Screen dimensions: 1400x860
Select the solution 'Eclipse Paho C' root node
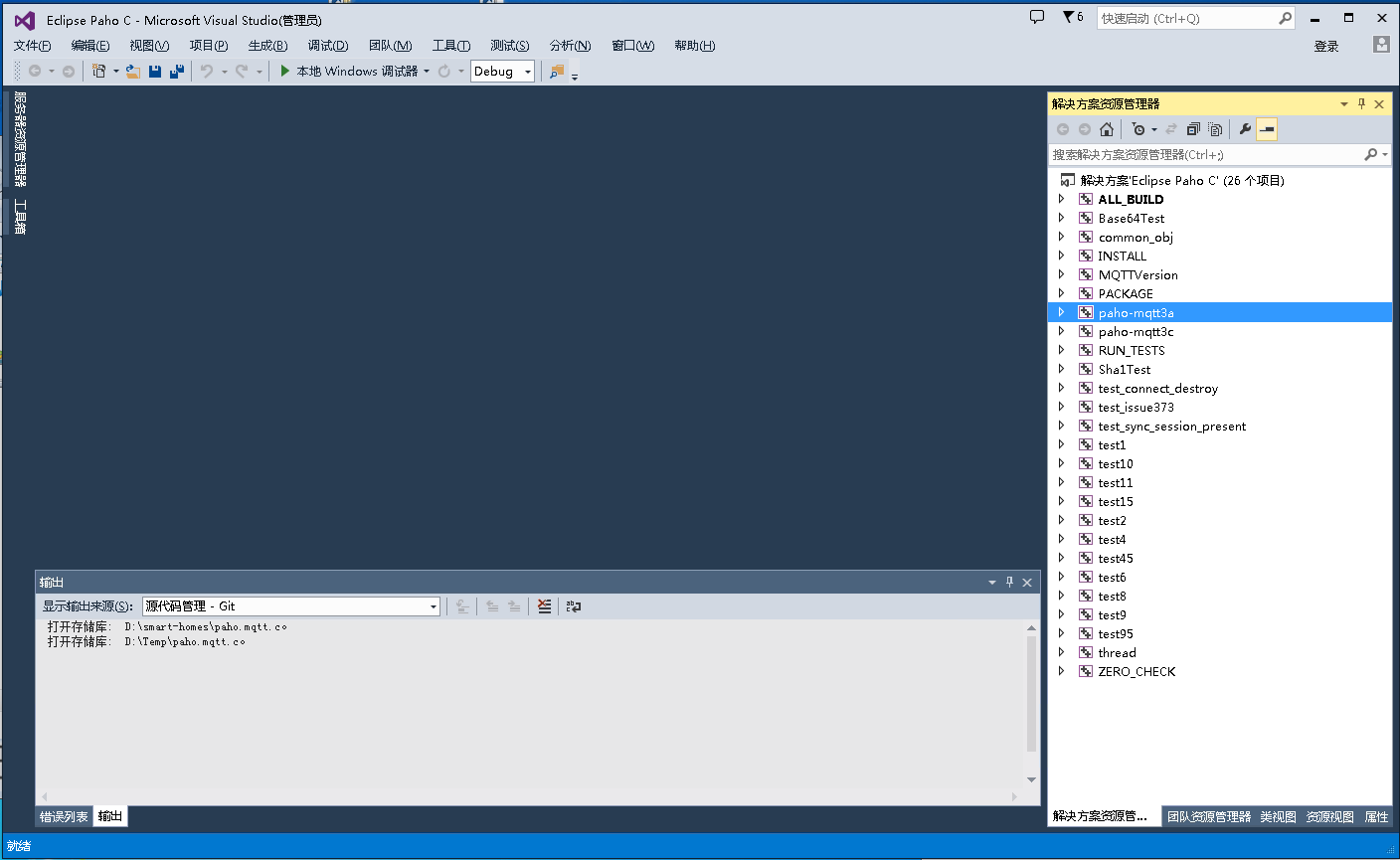tap(1182, 180)
